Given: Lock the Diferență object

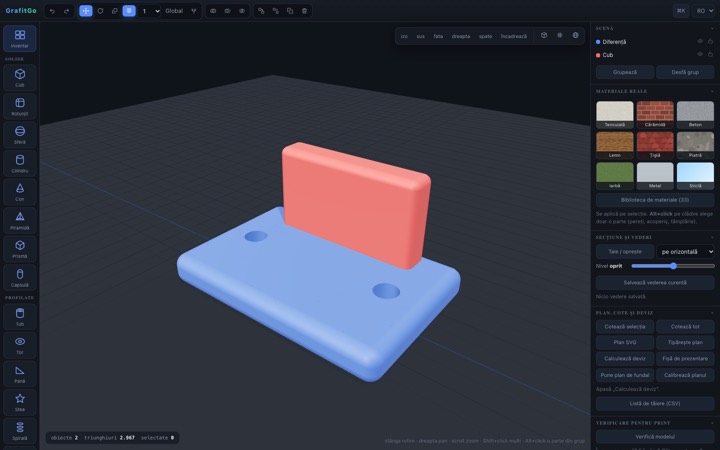Looking at the screenshot, I should pos(710,41).
